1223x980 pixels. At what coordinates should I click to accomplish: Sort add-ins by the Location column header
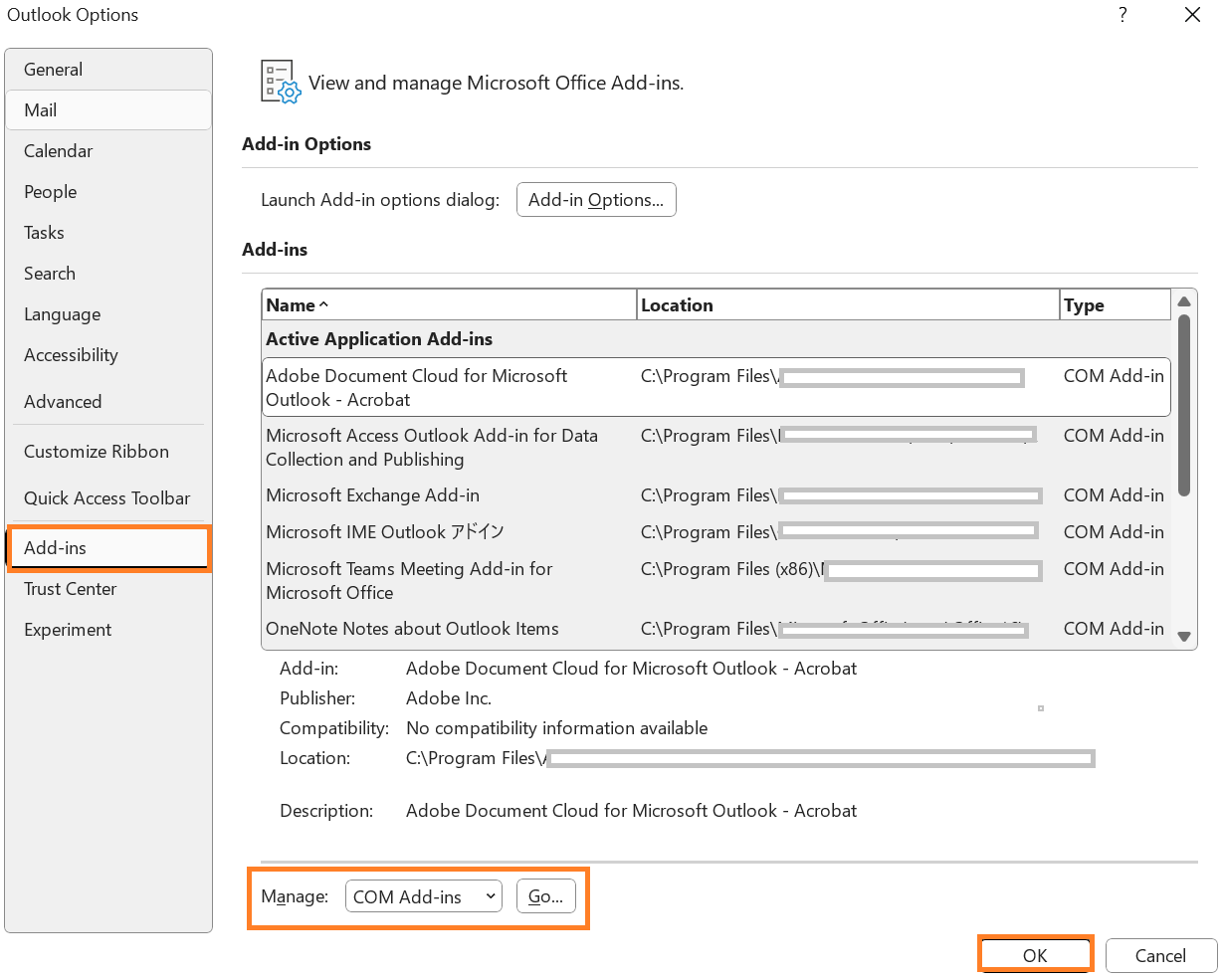[x=848, y=305]
